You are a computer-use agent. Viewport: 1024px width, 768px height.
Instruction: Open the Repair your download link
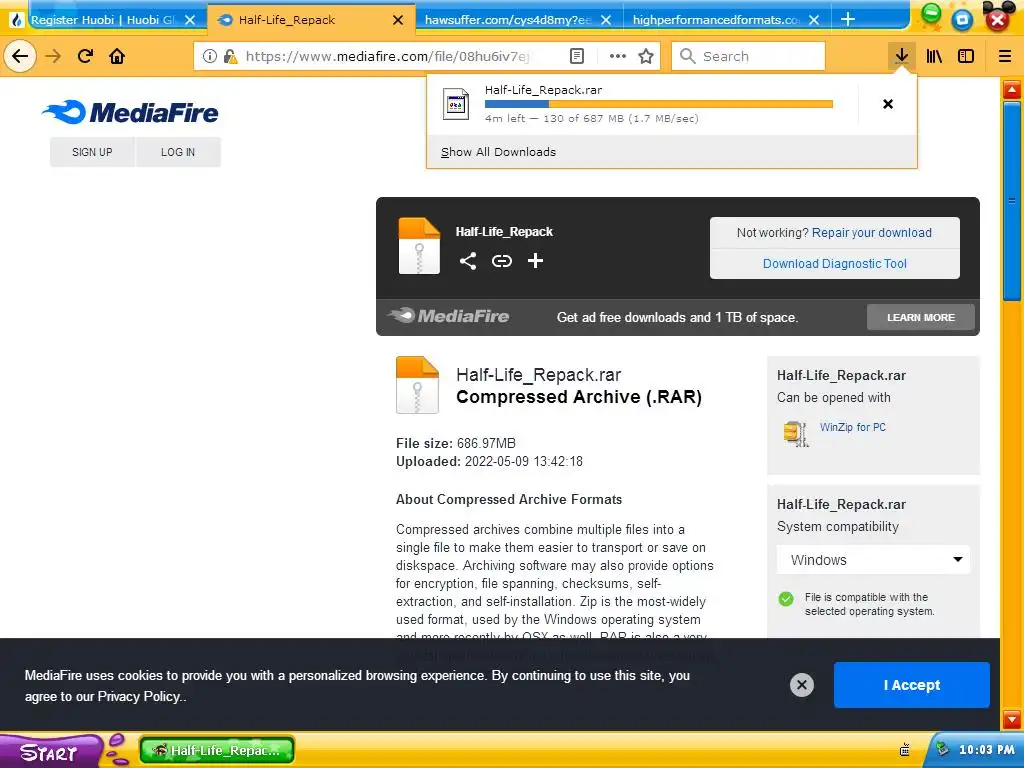point(871,232)
